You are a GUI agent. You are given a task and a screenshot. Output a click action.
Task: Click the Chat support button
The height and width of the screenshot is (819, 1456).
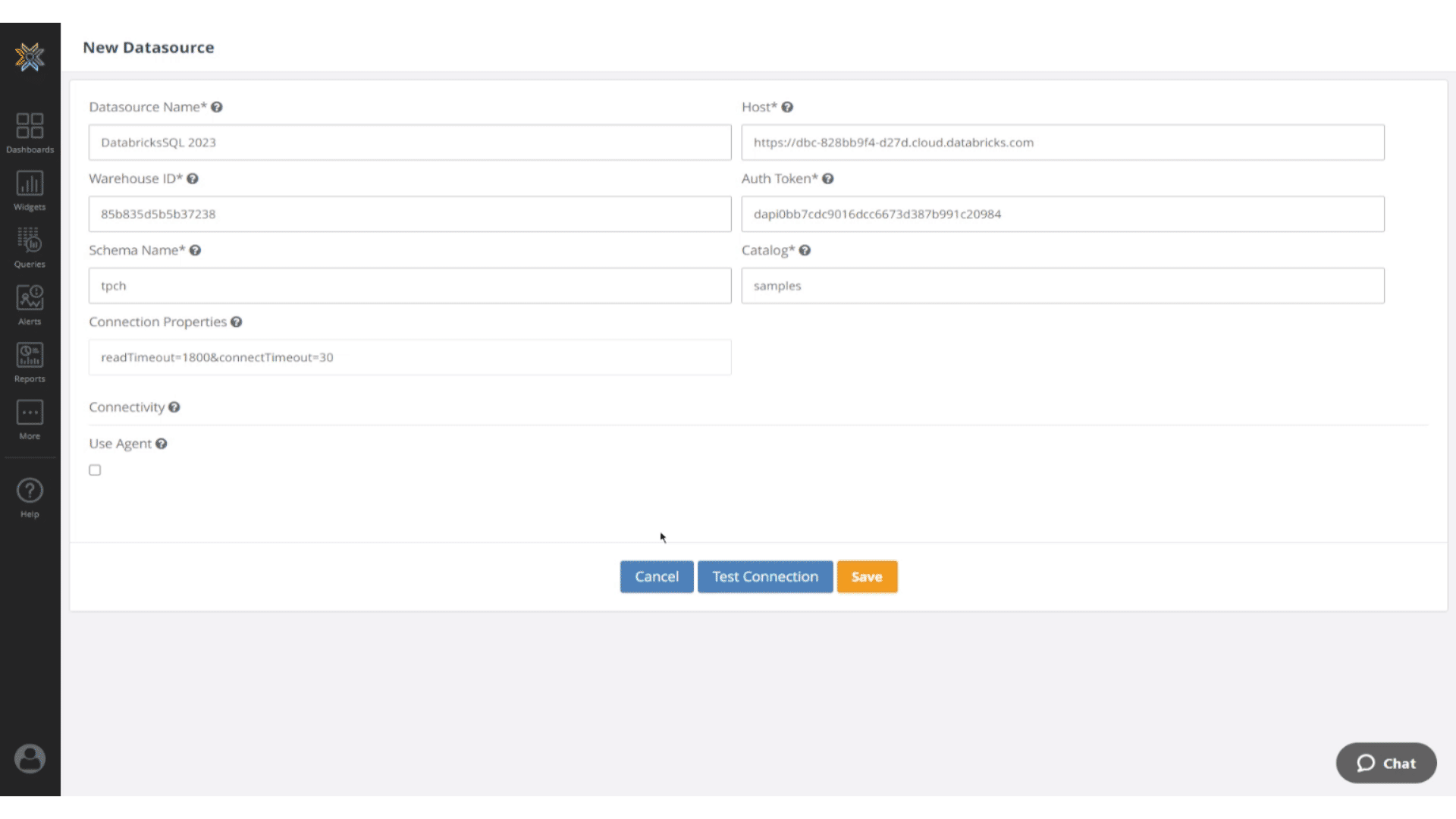[1386, 763]
